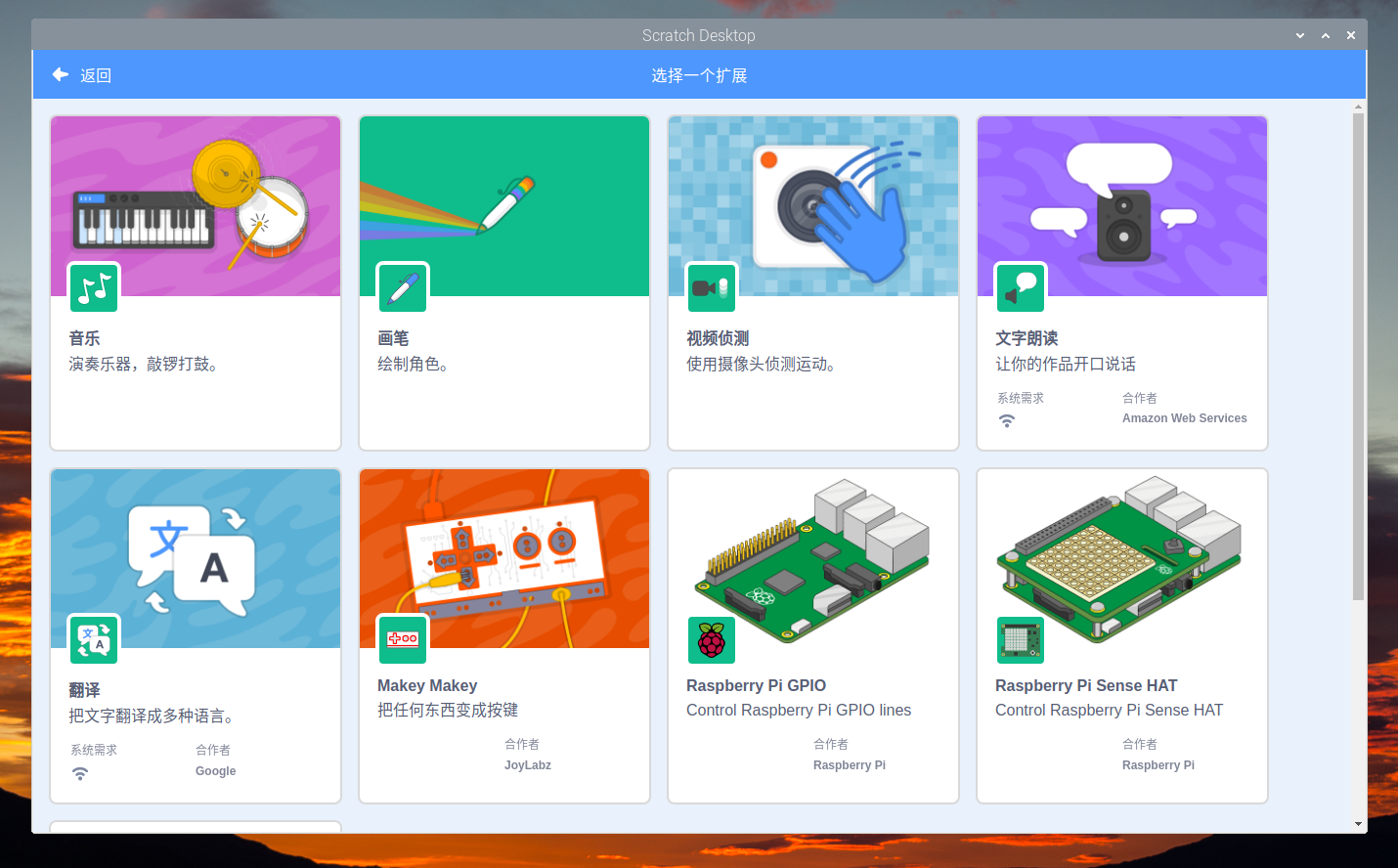This screenshot has width=1398, height=868.
Task: Click the scrollbar down arrow
Action: click(1358, 824)
